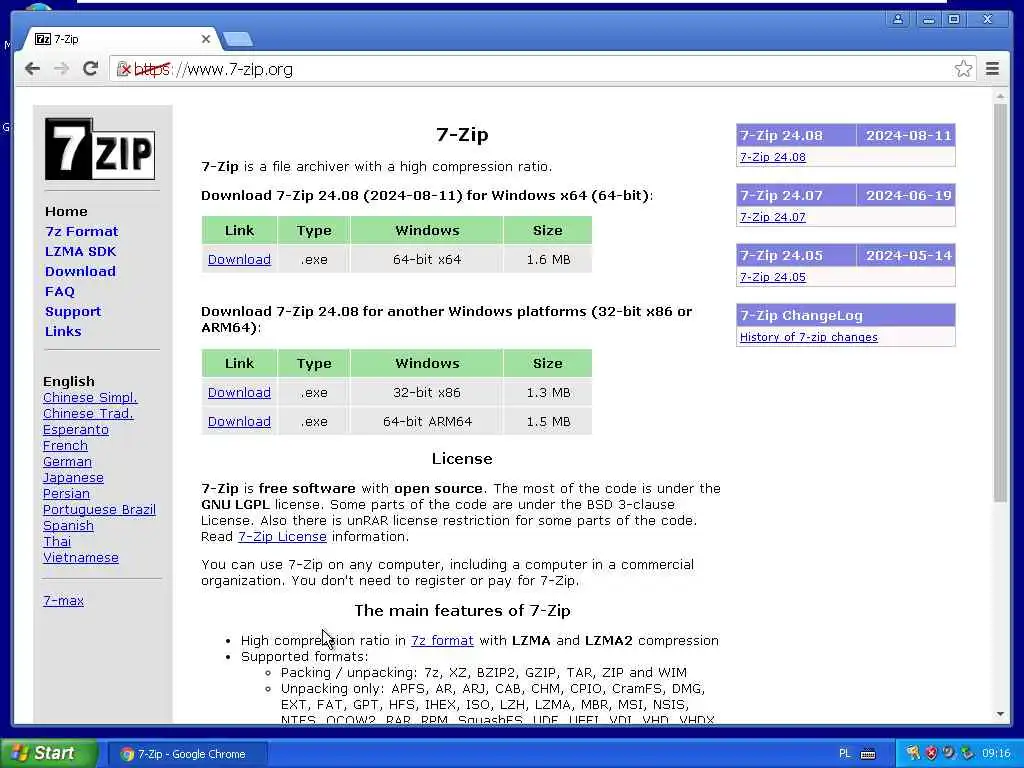Screen dimensions: 1024x768
Task: Open the 7-Zip 24.07 news link
Action: pyautogui.click(x=773, y=217)
